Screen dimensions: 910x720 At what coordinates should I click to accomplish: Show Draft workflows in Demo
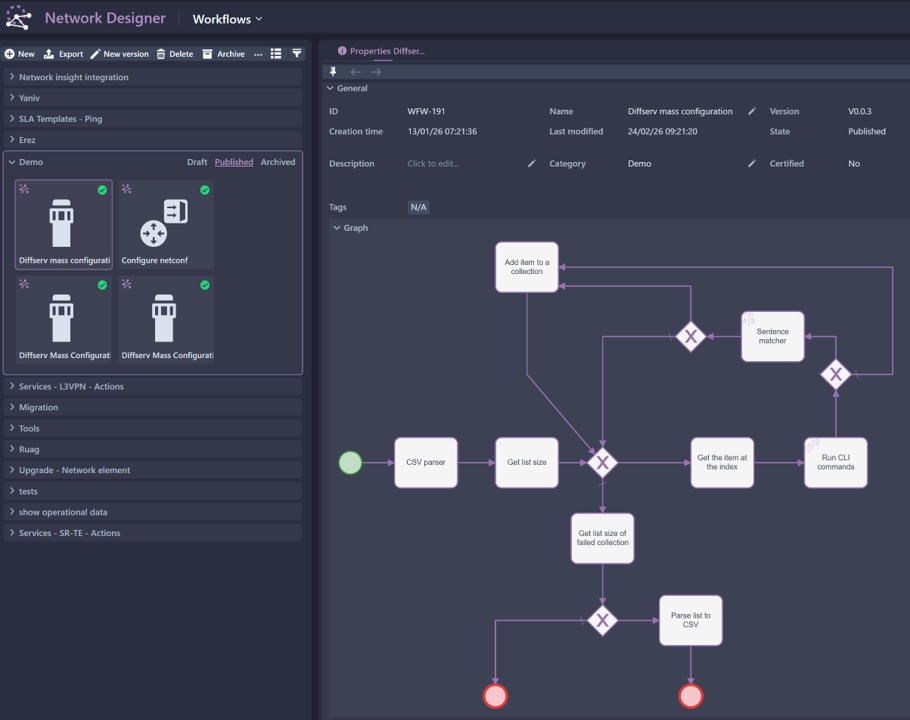pyautogui.click(x=197, y=162)
